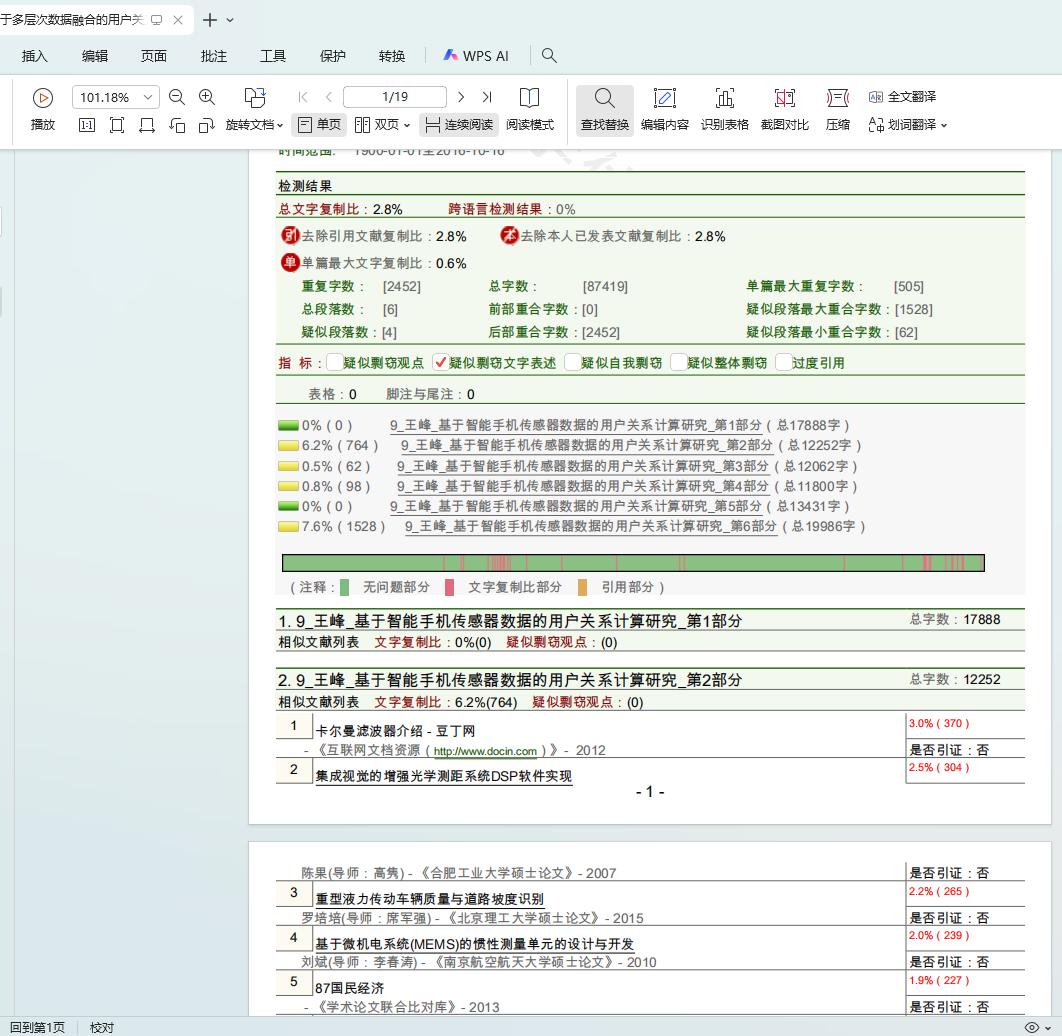Click the zoom out magnifier icon
Image resolution: width=1062 pixels, height=1036 pixels.
(x=177, y=97)
